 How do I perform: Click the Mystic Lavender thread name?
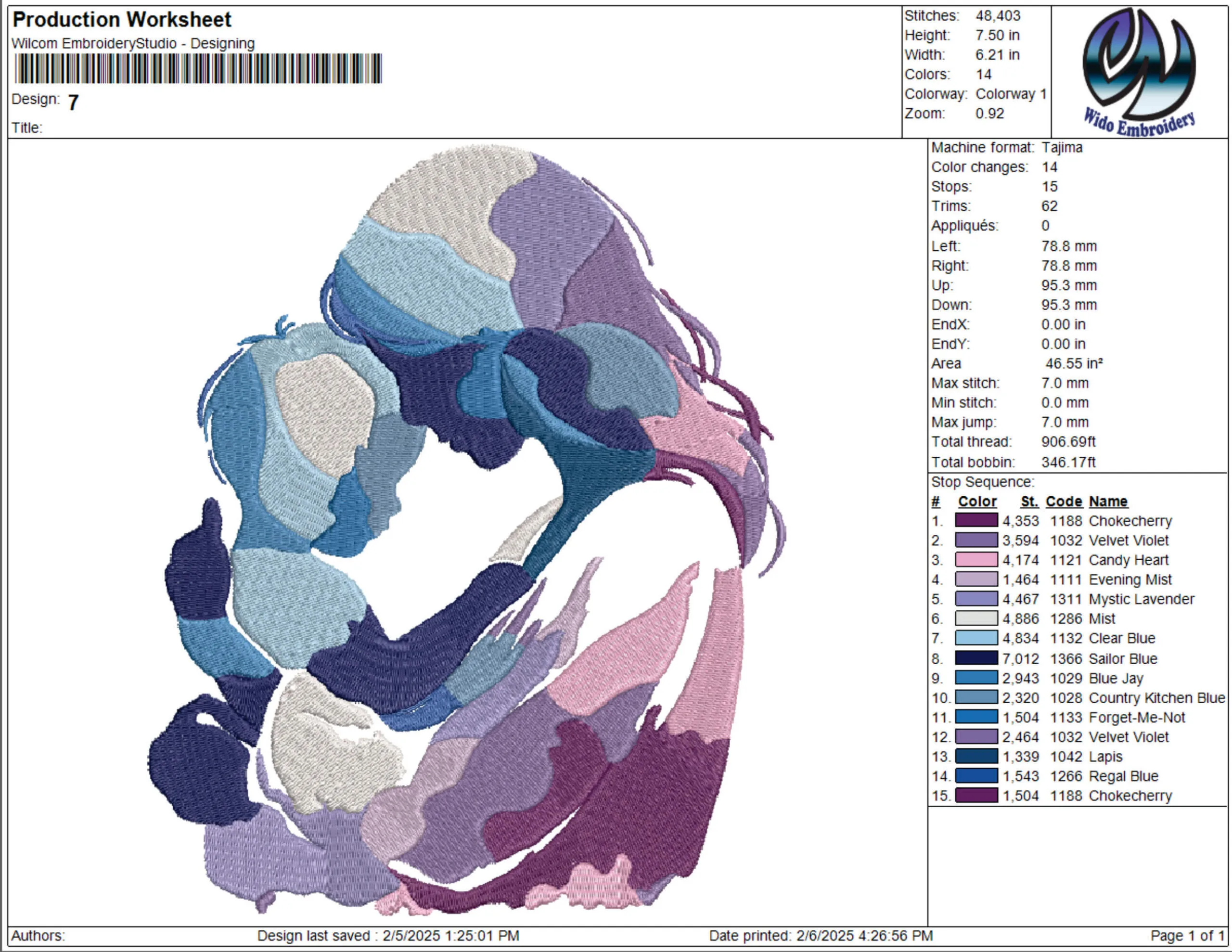click(x=1141, y=599)
